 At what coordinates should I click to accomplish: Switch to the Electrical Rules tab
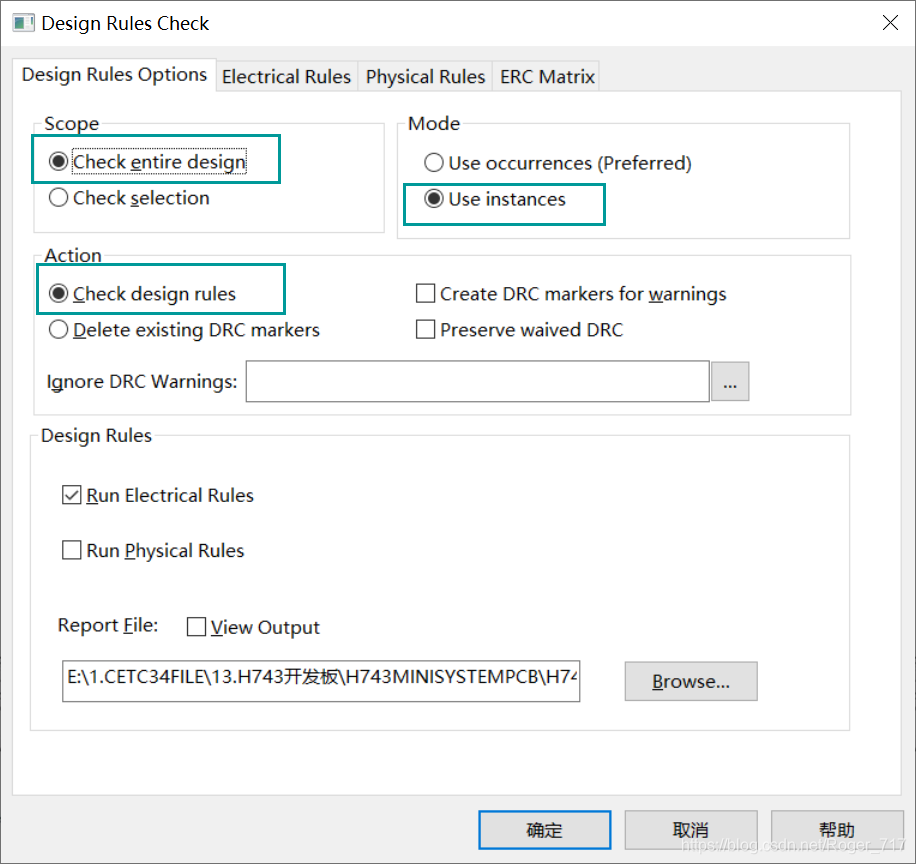[x=286, y=77]
